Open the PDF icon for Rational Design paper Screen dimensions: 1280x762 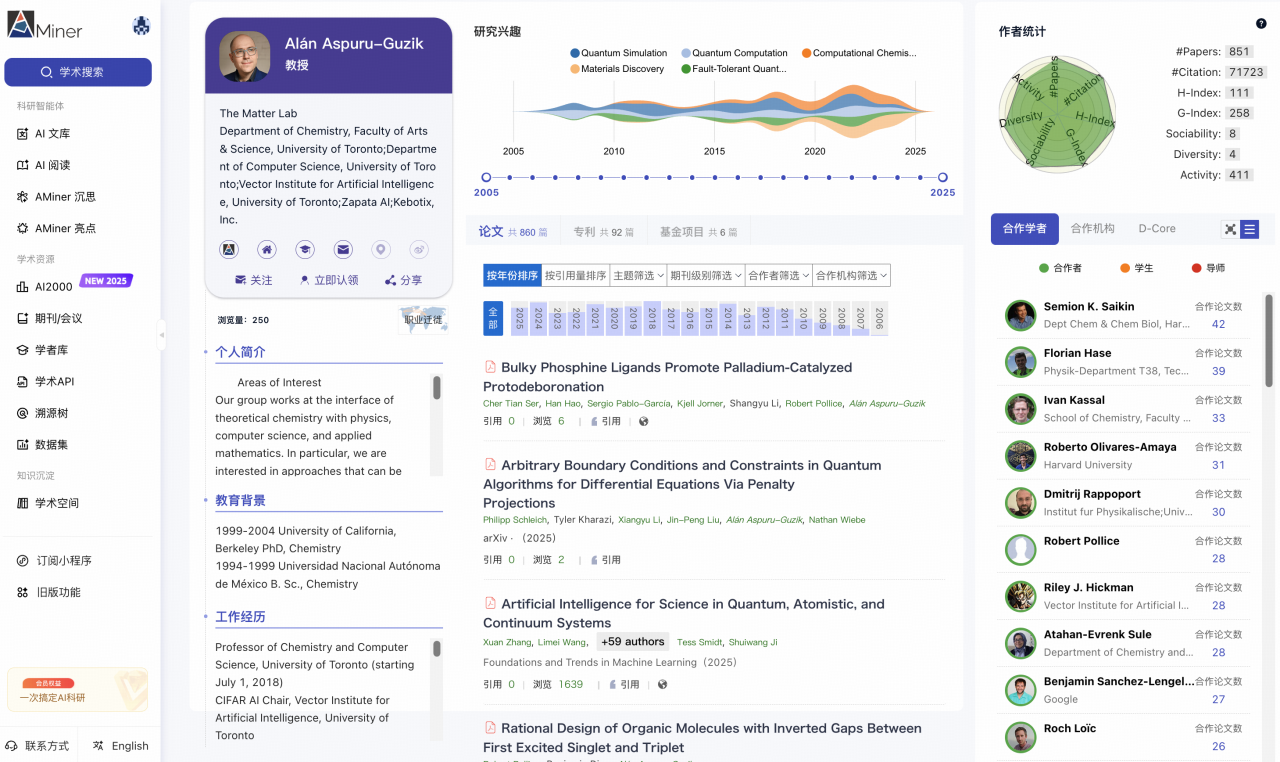[x=490, y=728]
